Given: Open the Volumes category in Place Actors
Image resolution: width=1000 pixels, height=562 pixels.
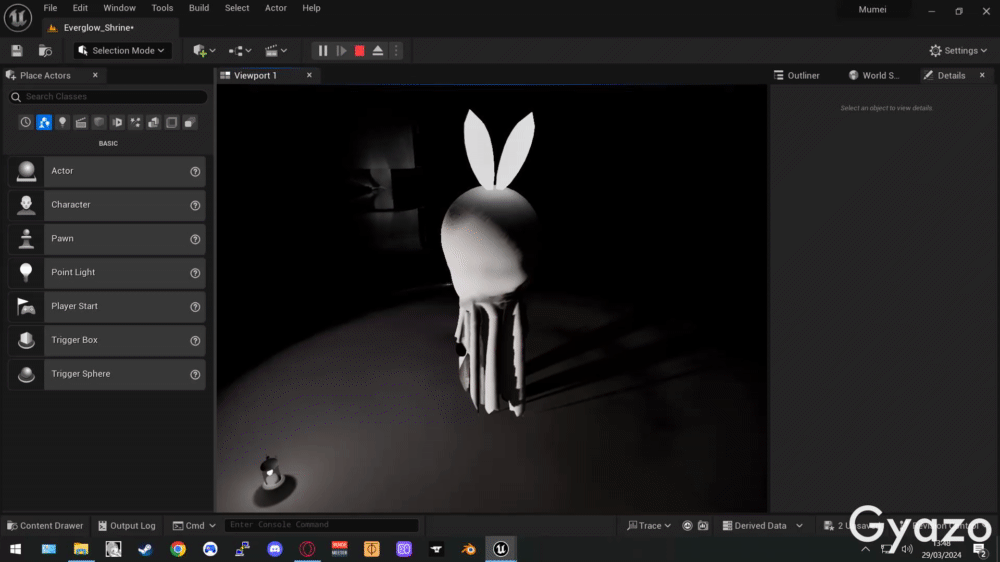Looking at the screenshot, I should [x=172, y=122].
